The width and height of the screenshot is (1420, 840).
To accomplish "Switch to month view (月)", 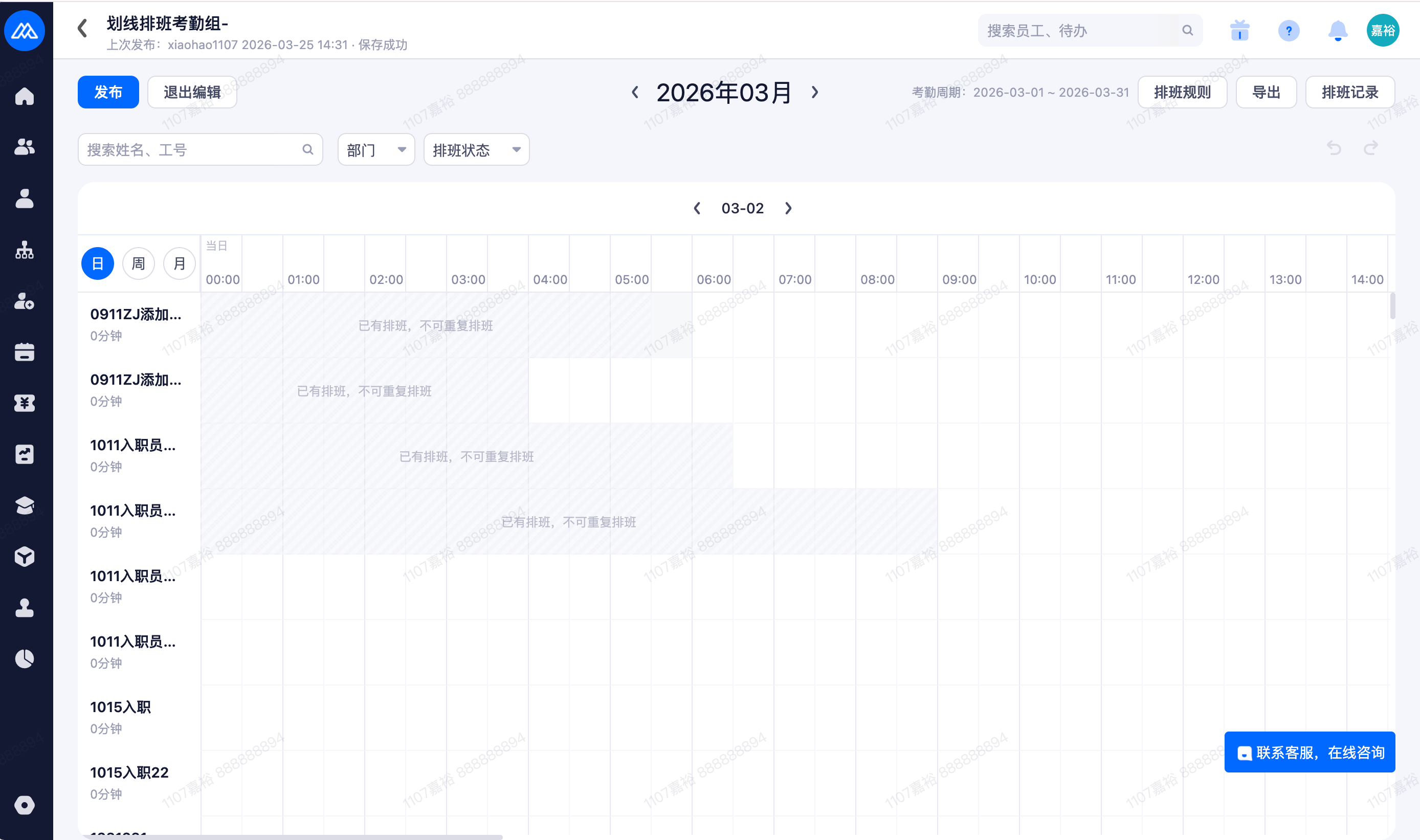I will click(x=180, y=264).
